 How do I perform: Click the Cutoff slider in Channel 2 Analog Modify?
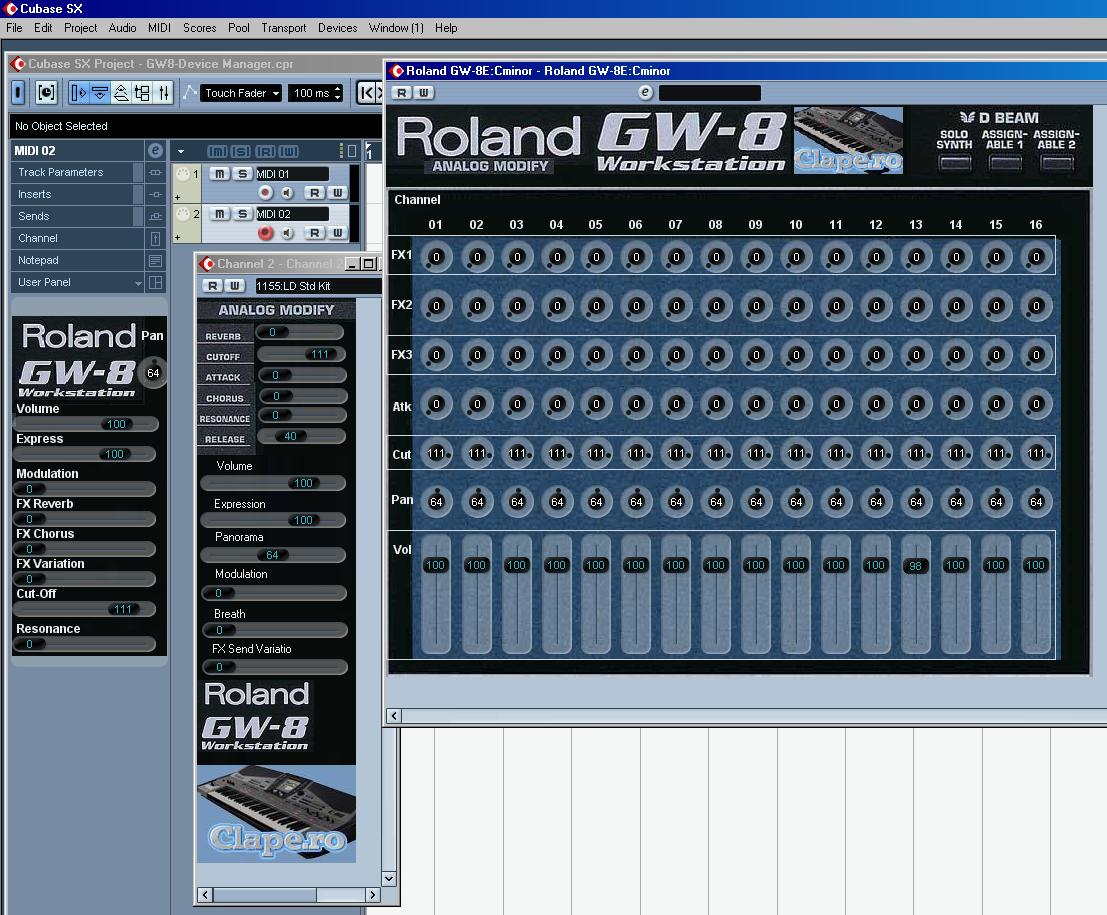click(x=301, y=354)
